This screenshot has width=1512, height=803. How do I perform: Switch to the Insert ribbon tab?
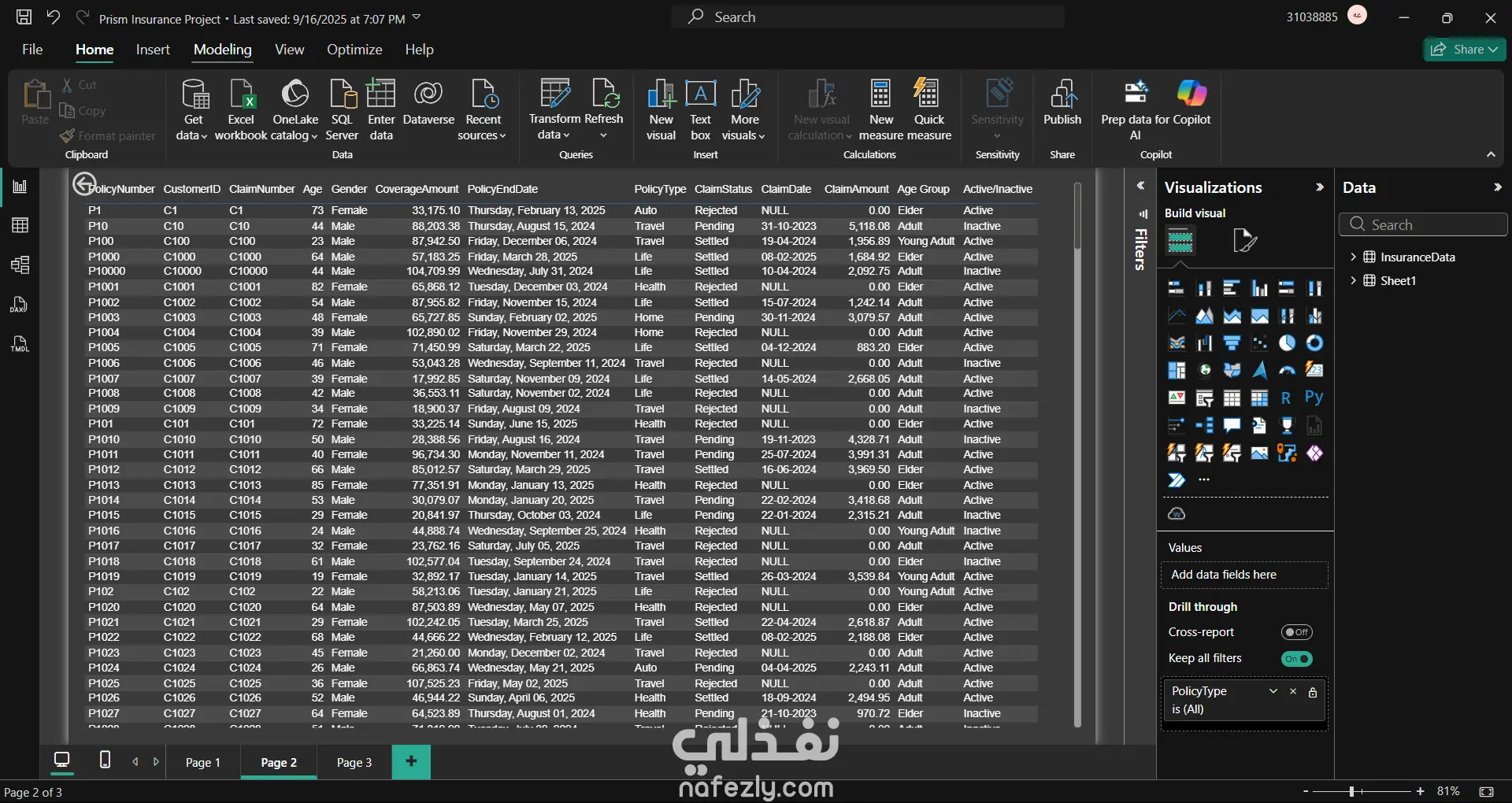point(153,50)
